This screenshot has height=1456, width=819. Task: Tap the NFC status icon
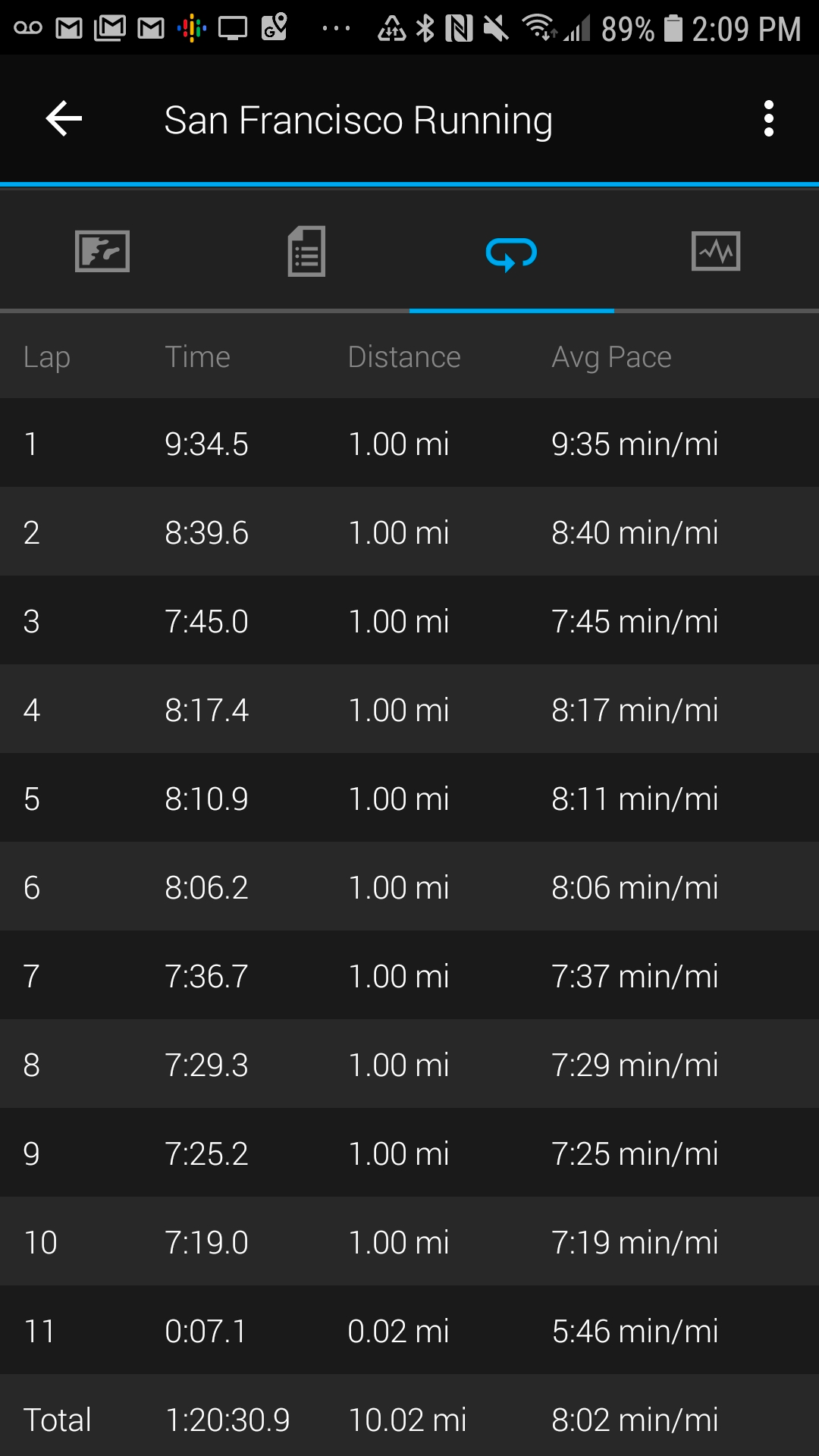(x=459, y=29)
